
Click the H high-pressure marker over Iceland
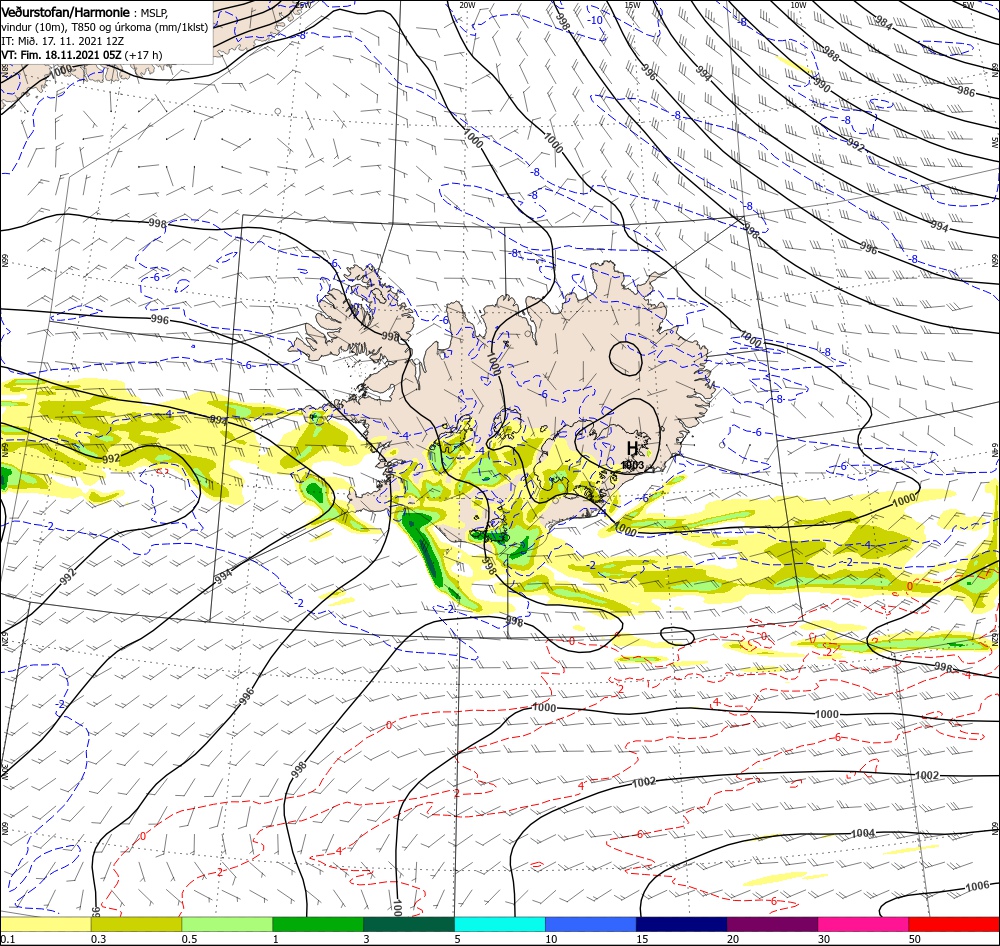632,448
